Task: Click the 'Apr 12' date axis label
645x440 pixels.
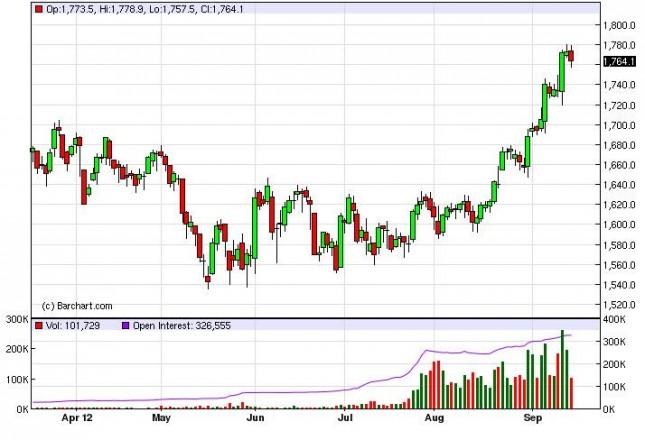Action: [77, 418]
